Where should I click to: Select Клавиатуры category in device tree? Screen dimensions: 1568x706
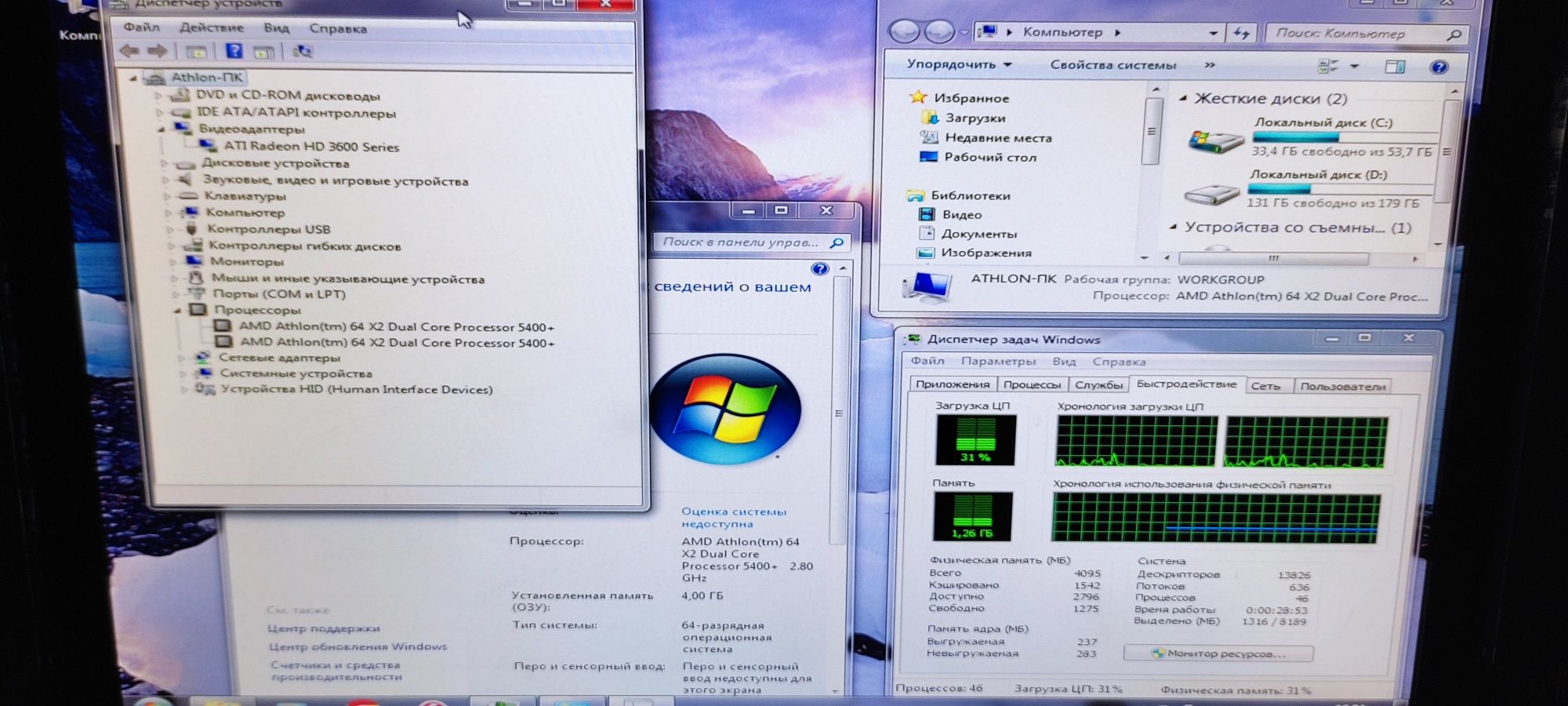click(x=245, y=196)
